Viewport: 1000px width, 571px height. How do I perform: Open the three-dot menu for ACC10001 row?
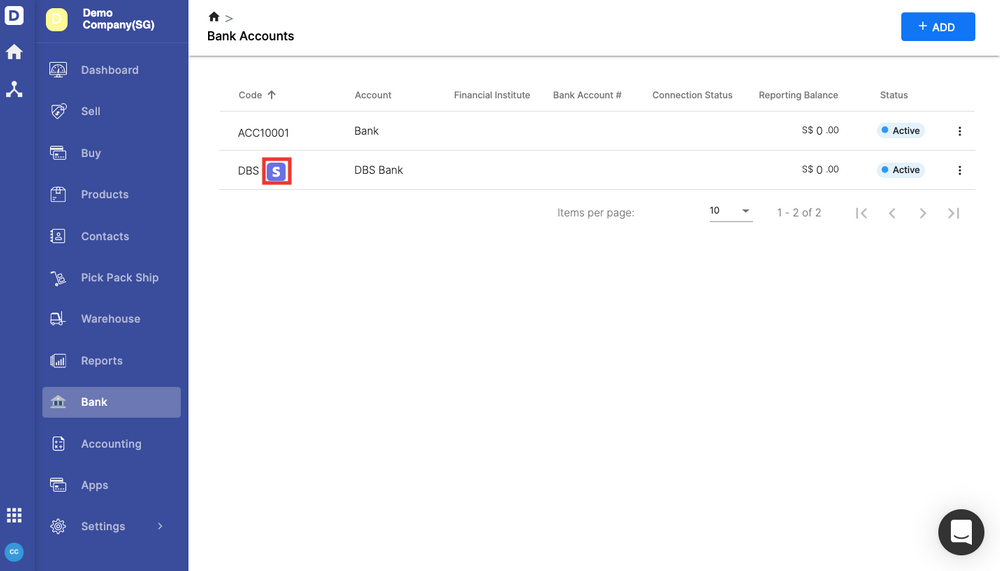pyautogui.click(x=959, y=131)
